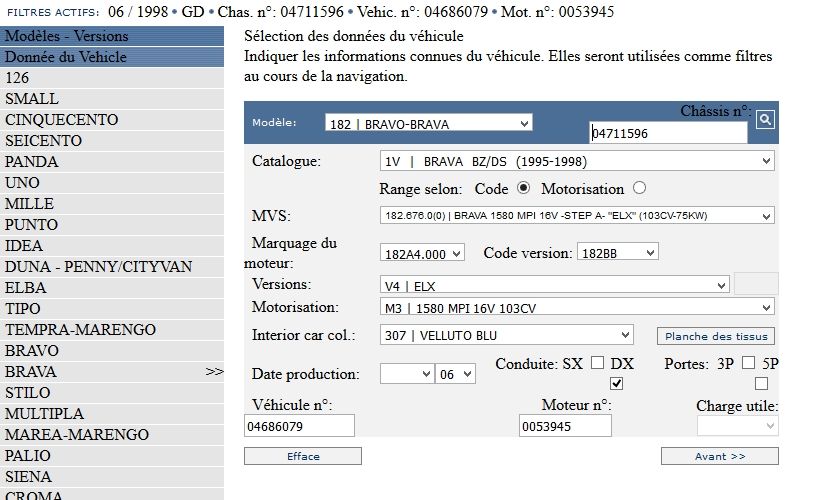Select BRAVA in the model list
Screen dimensions: 824x500
point(112,372)
